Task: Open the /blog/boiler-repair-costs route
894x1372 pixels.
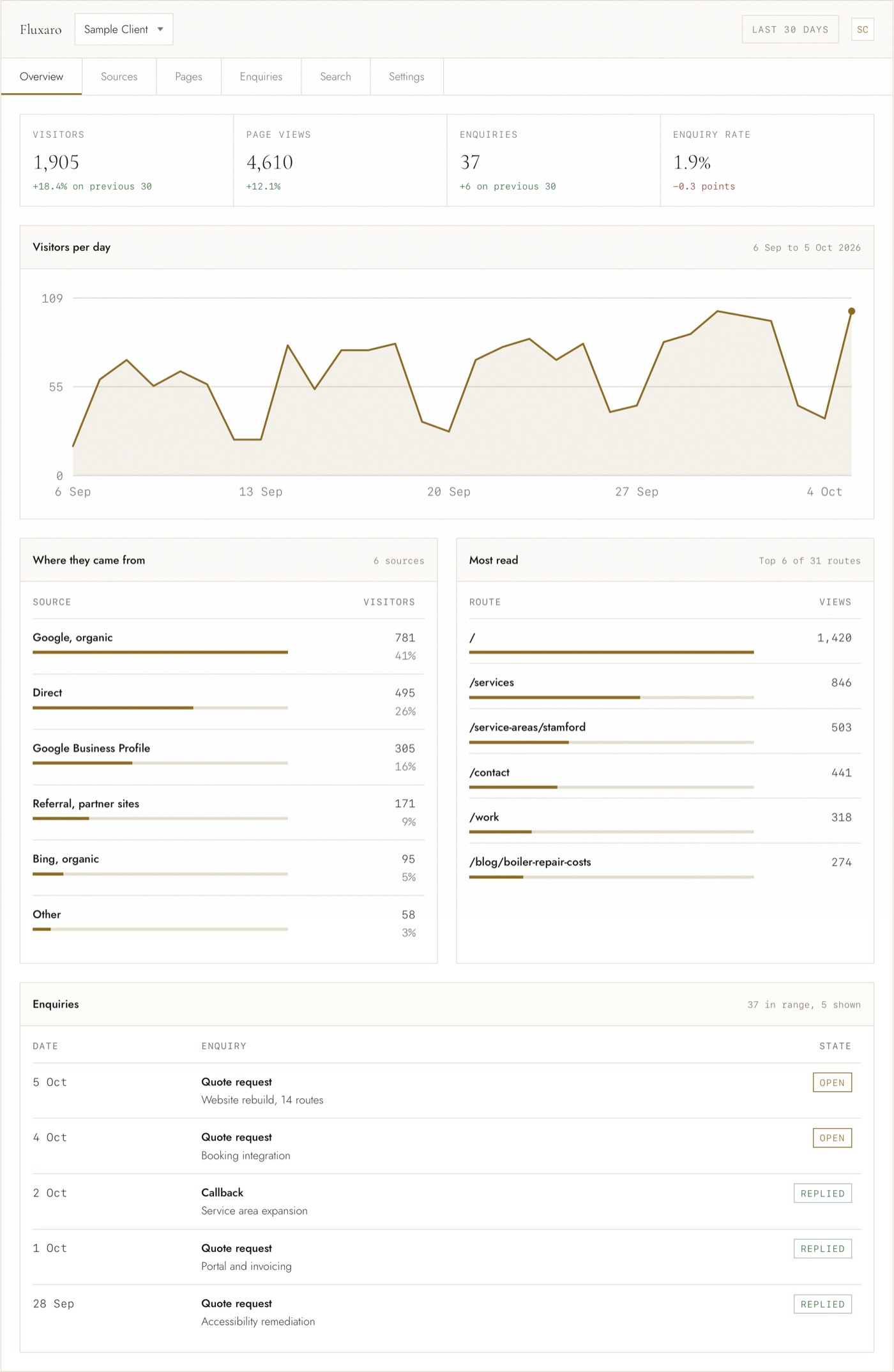Action: pyautogui.click(x=530, y=862)
